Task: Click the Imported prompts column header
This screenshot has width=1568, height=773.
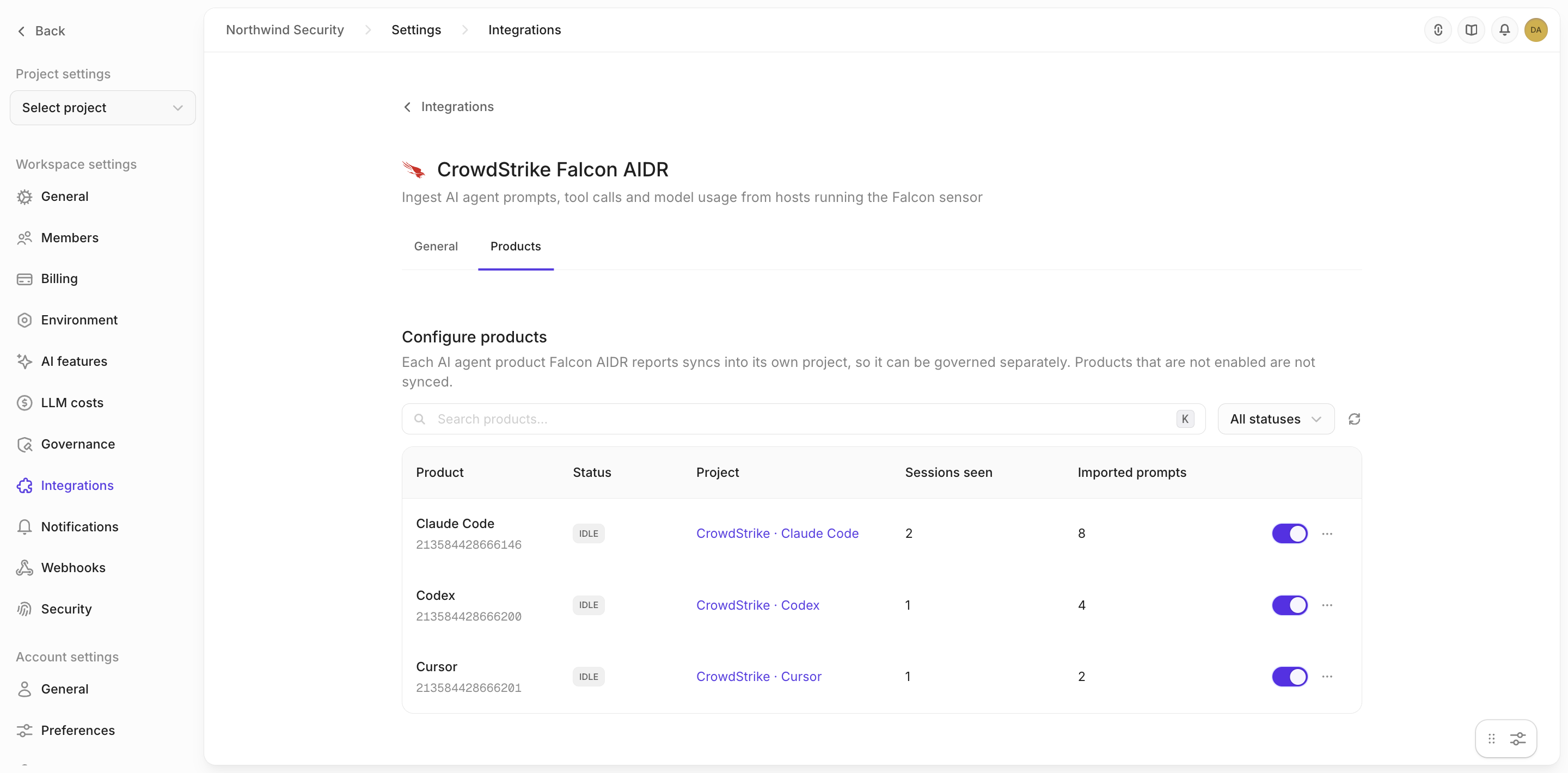Action: [x=1131, y=473]
